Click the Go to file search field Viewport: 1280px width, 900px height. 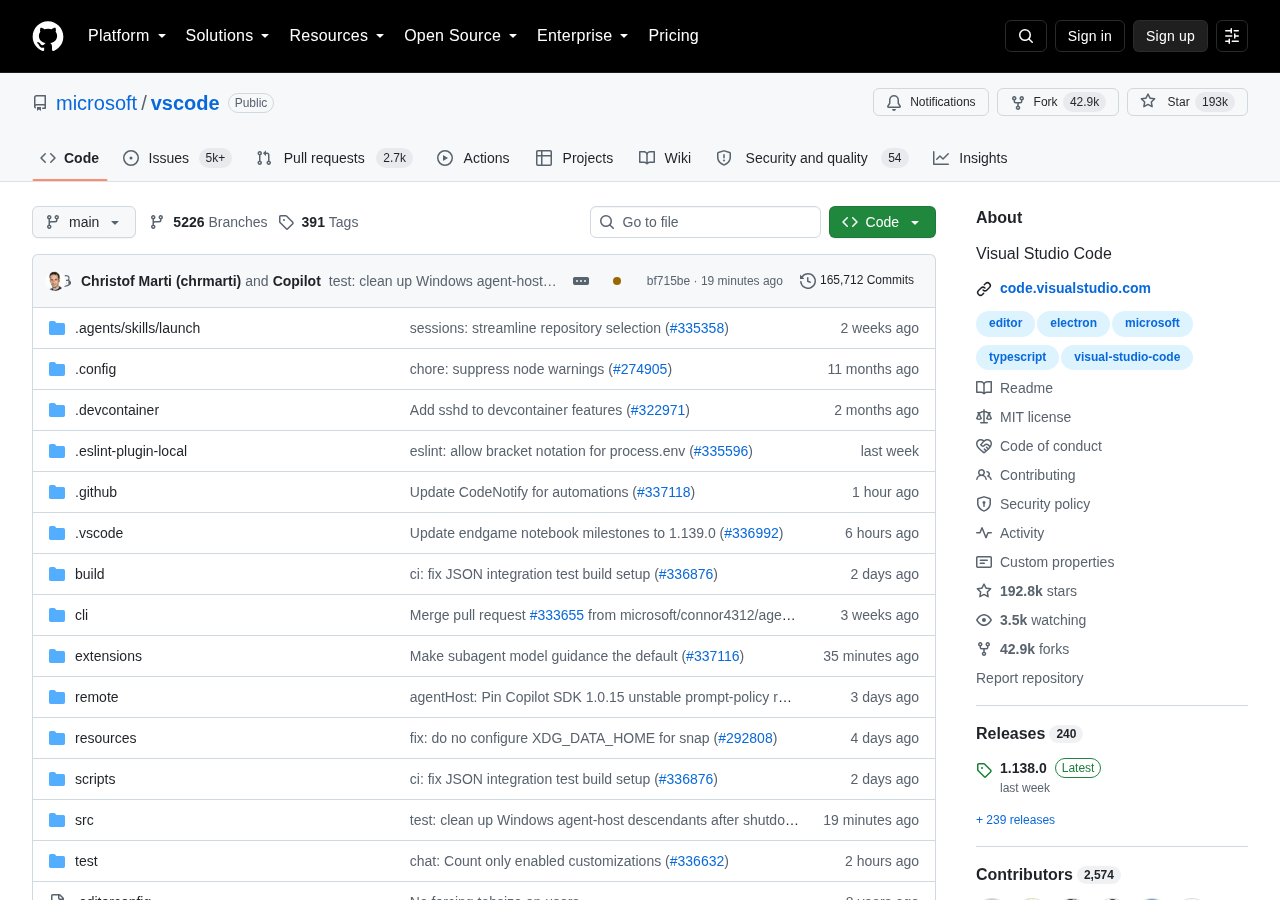(x=705, y=222)
